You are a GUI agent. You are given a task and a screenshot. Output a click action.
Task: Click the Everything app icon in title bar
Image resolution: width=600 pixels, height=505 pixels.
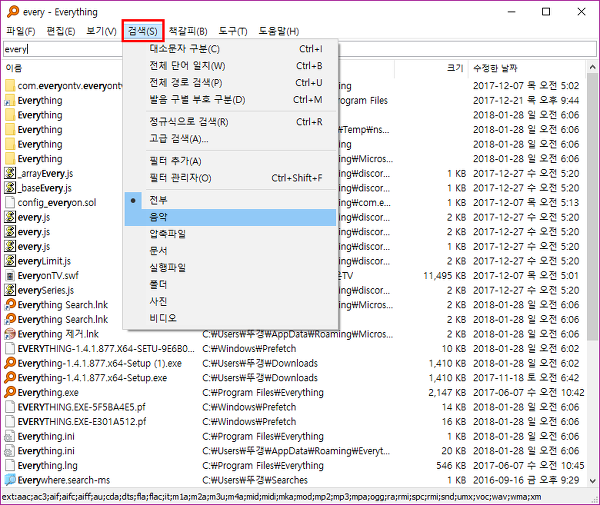click(13, 12)
